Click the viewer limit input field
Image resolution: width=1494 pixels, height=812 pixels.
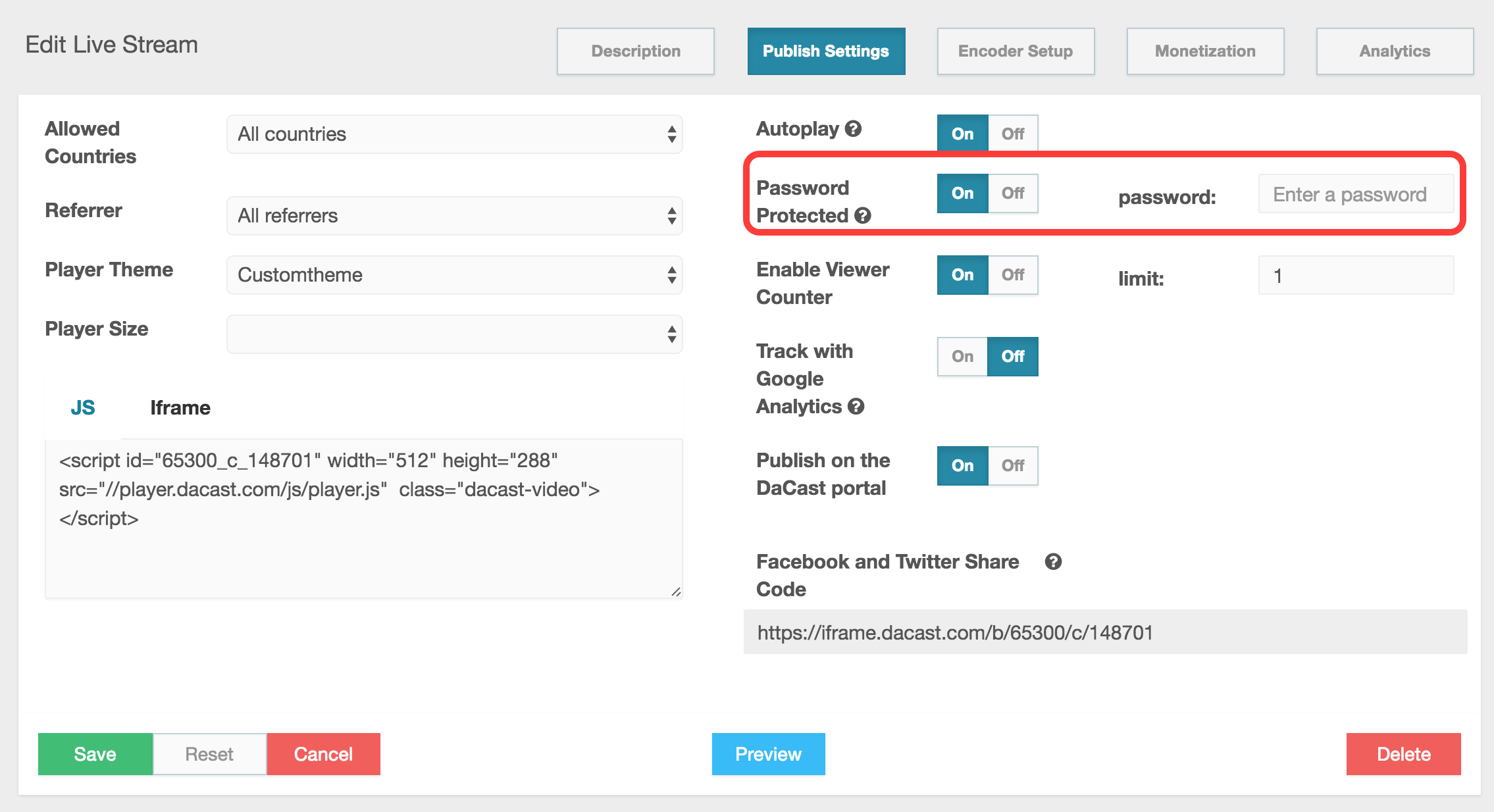point(1356,276)
